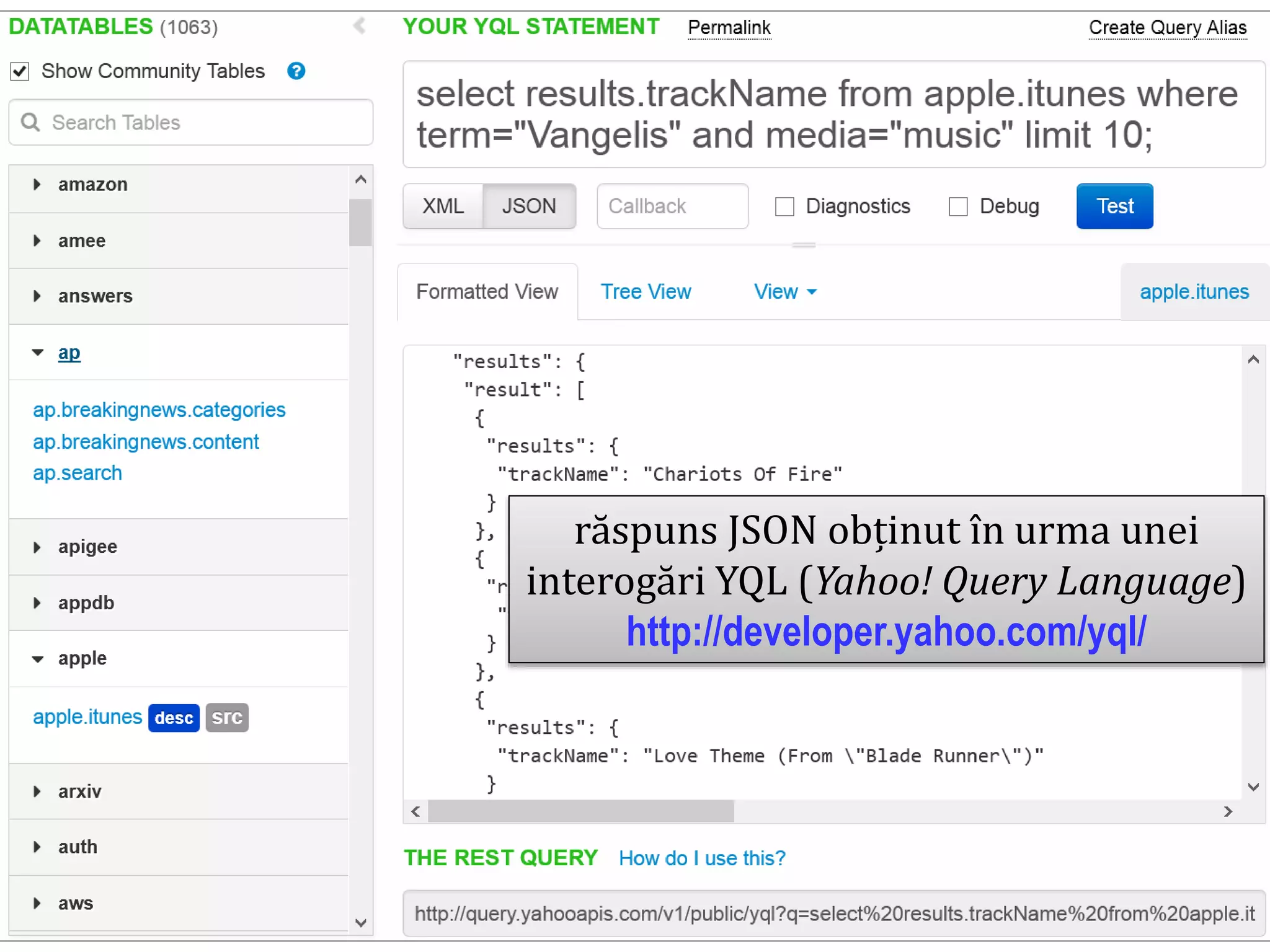Open the community tables help icon
Image resolution: width=1270 pixels, height=952 pixels.
[296, 71]
